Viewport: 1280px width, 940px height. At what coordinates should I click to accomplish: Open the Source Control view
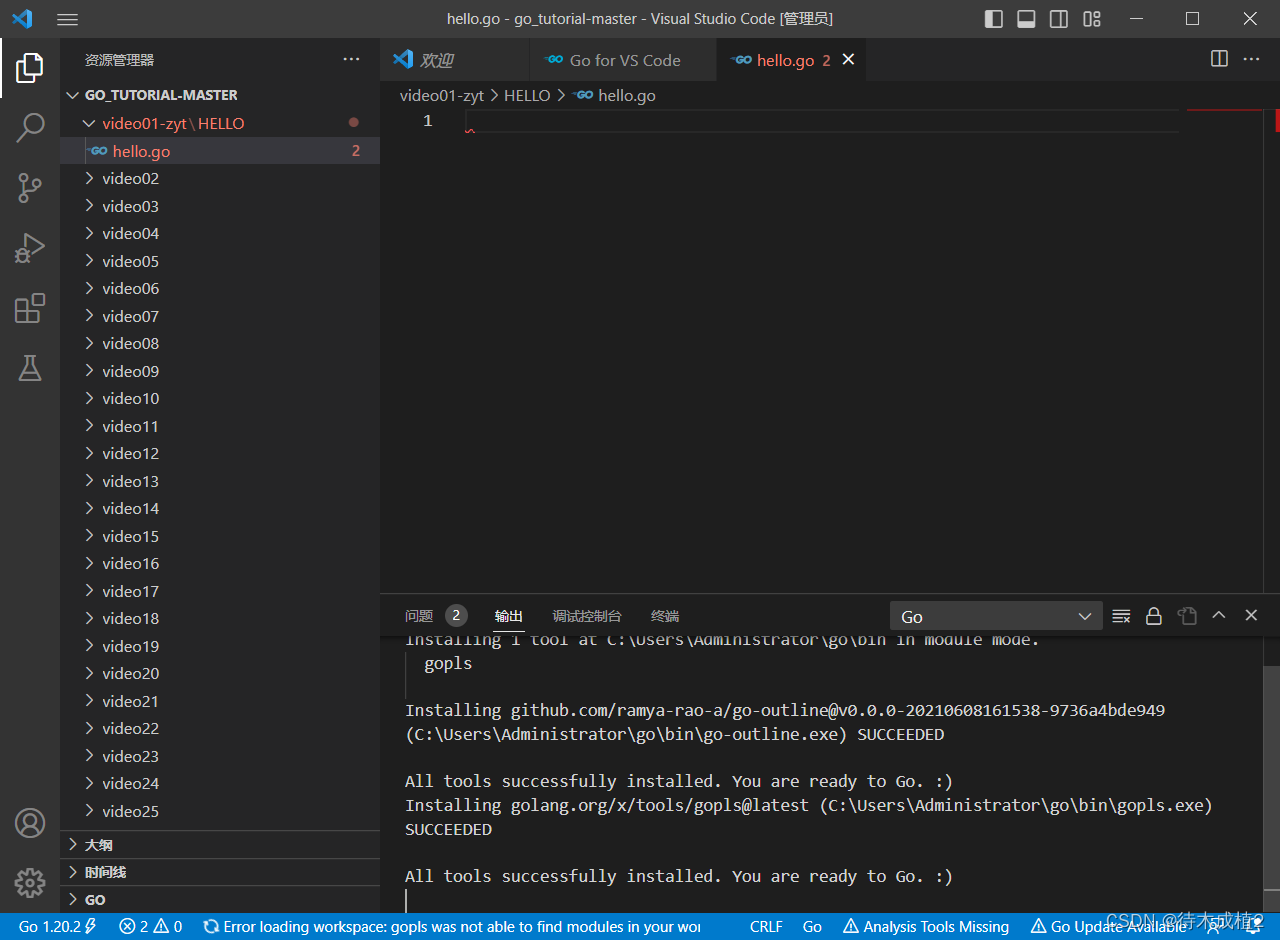(30, 188)
